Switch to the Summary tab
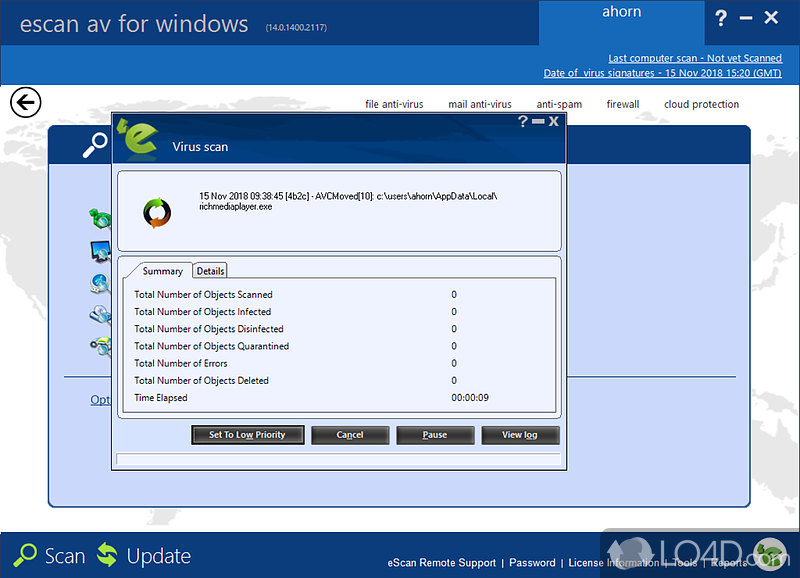 (x=162, y=271)
